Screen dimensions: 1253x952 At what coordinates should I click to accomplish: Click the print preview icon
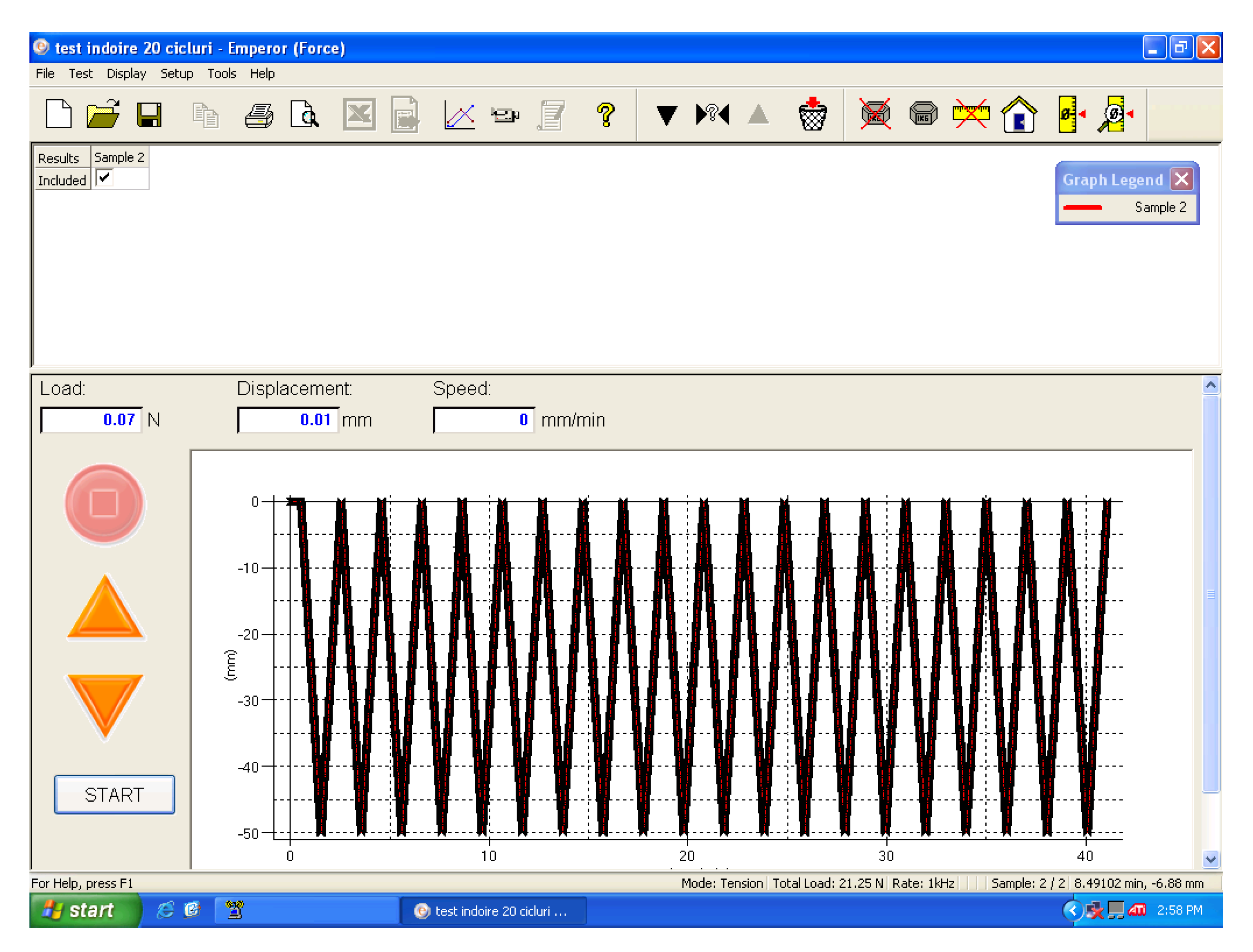point(304,114)
